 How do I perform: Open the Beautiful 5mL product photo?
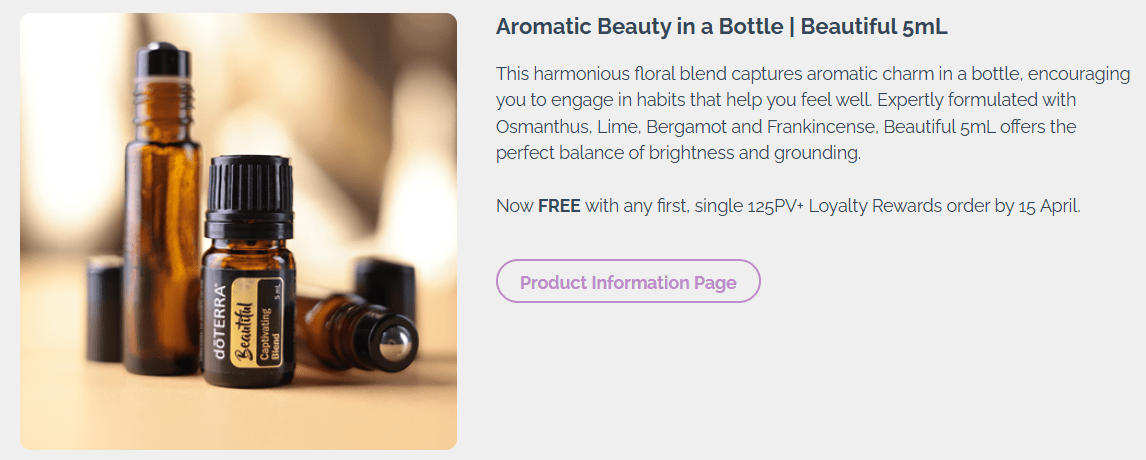(x=238, y=231)
